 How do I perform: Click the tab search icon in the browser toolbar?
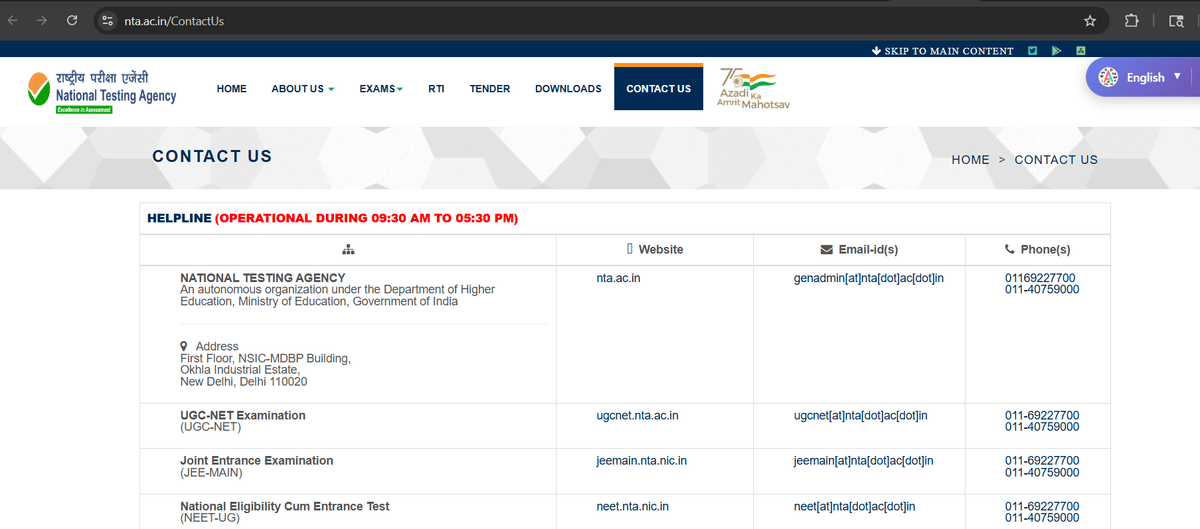[x=1177, y=20]
